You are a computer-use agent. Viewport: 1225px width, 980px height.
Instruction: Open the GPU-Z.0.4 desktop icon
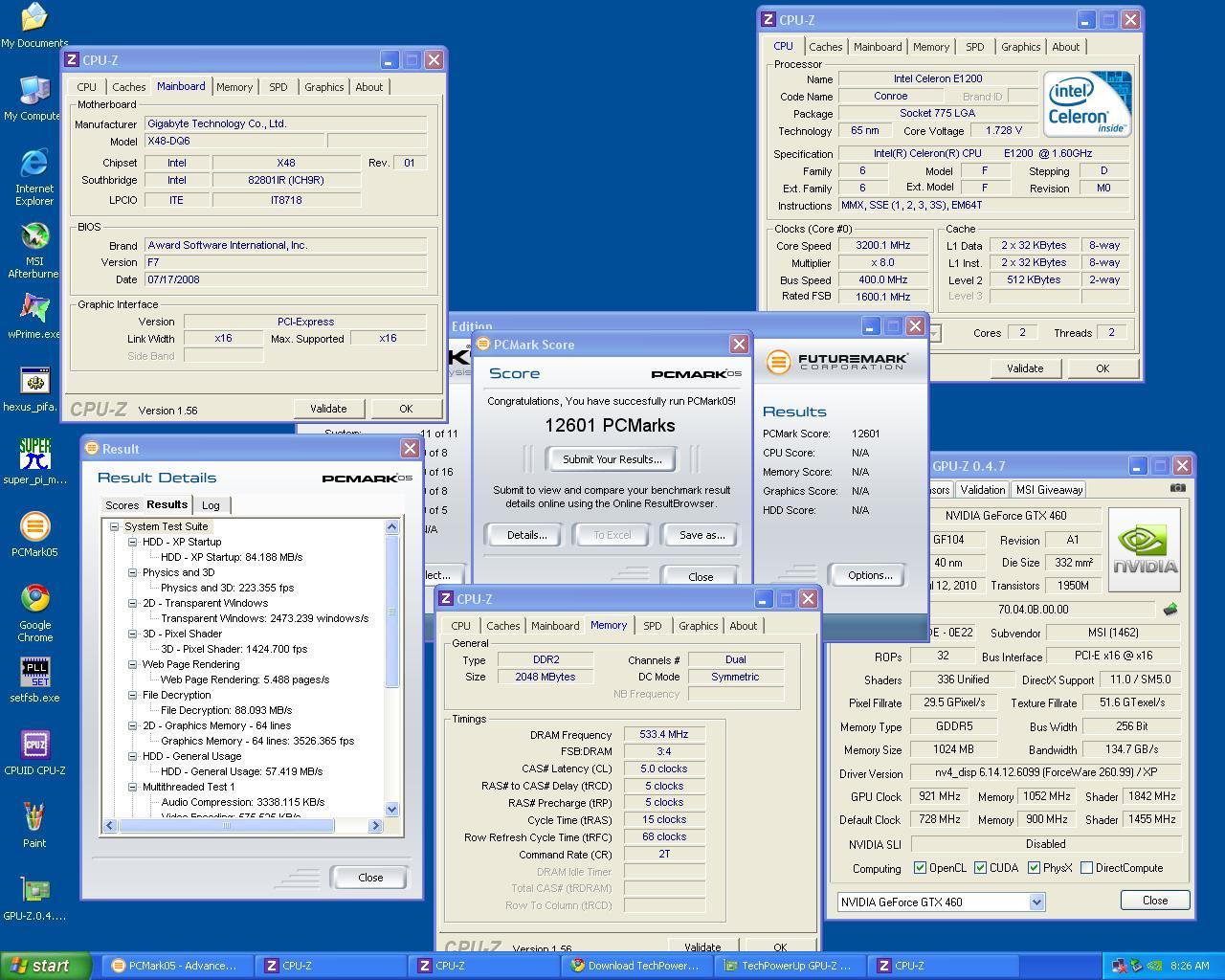click(x=34, y=899)
